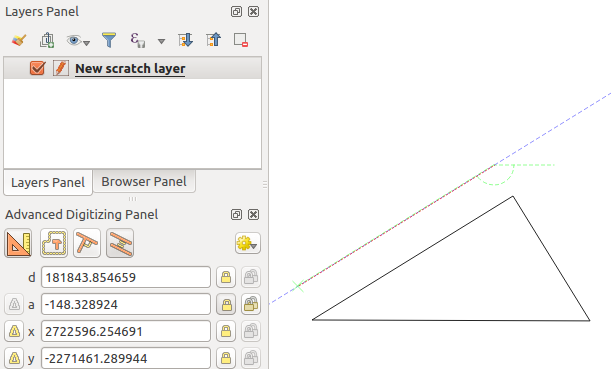This screenshot has width=611, height=369.
Task: Toggle perpendicular constraint icon
Action: click(87, 244)
